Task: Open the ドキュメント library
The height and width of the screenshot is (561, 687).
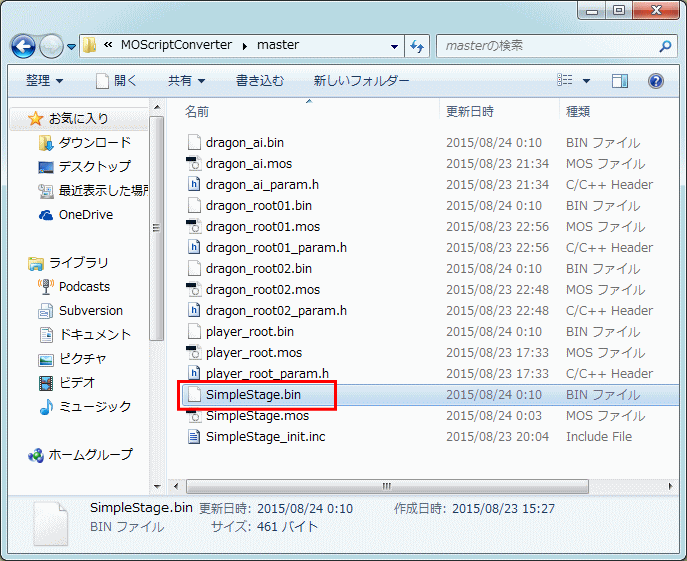Action: 95,335
